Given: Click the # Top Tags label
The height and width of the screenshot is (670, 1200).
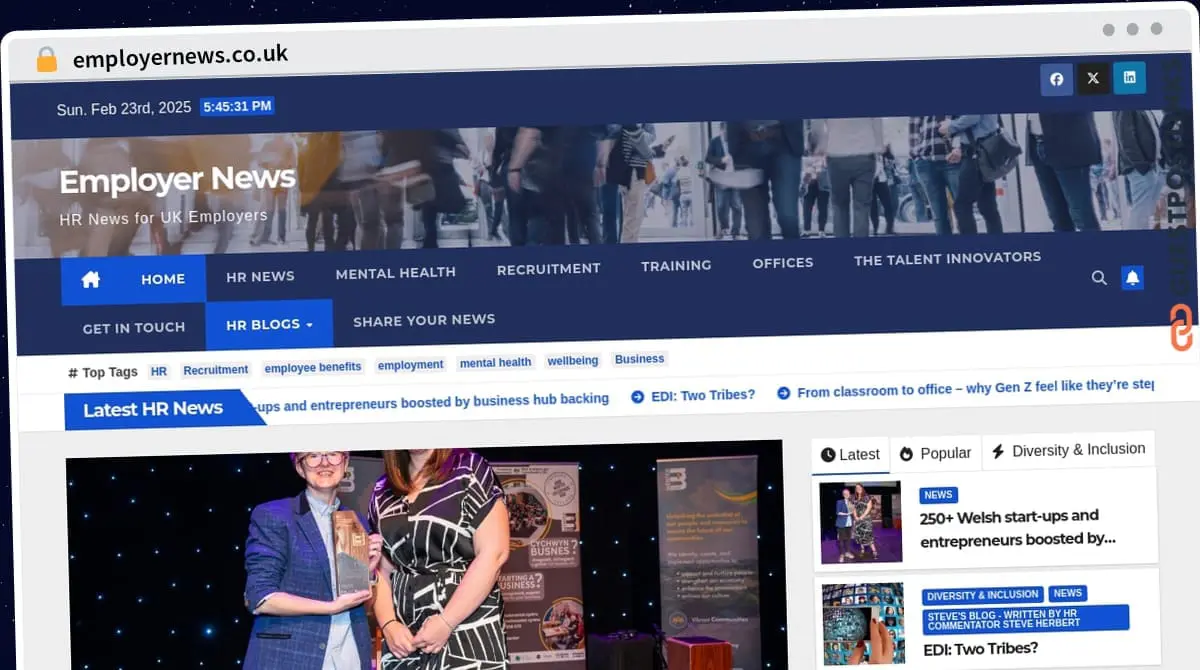Looking at the screenshot, I should (x=103, y=372).
